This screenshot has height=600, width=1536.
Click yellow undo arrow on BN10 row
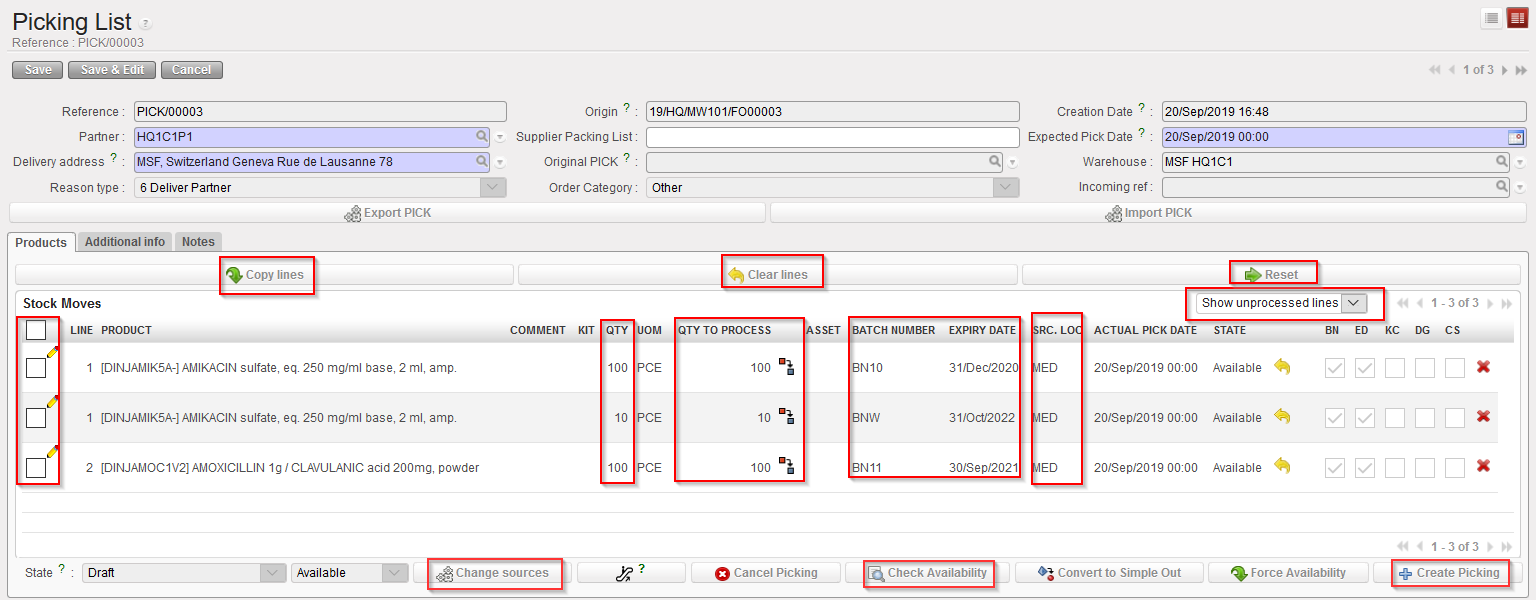tap(1282, 367)
